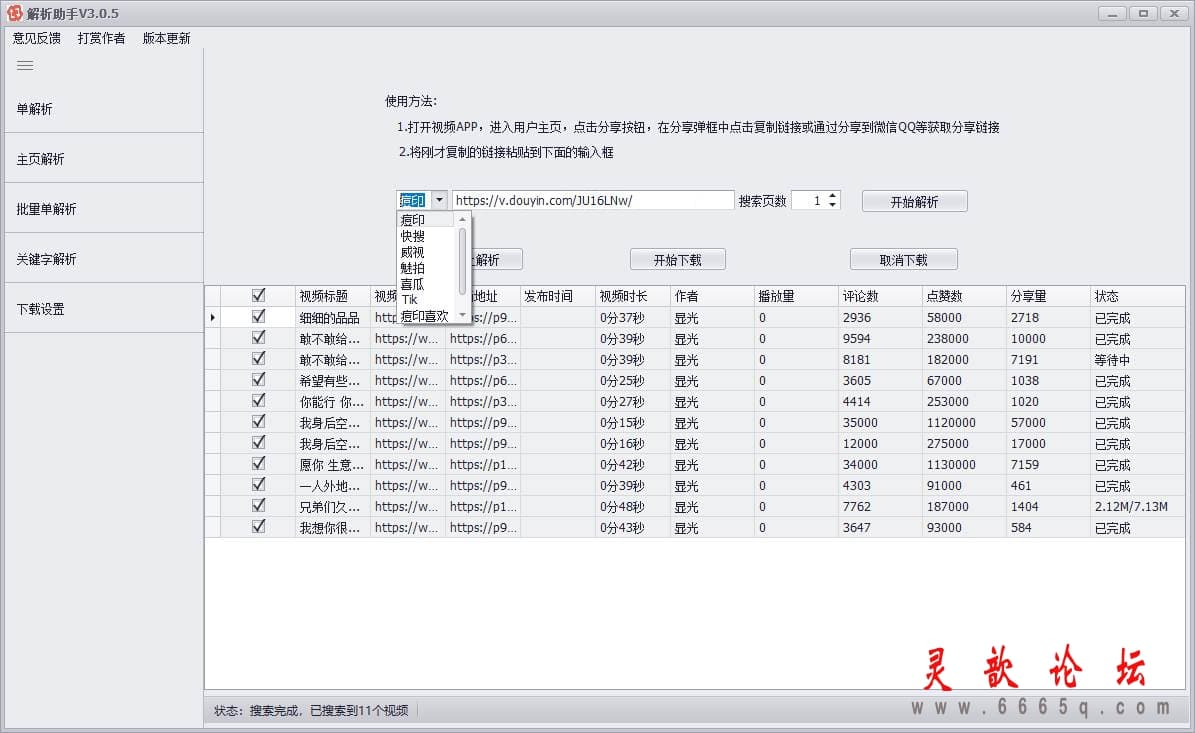Sort by the 点赞数 column header
1195x733 pixels.
[963, 296]
